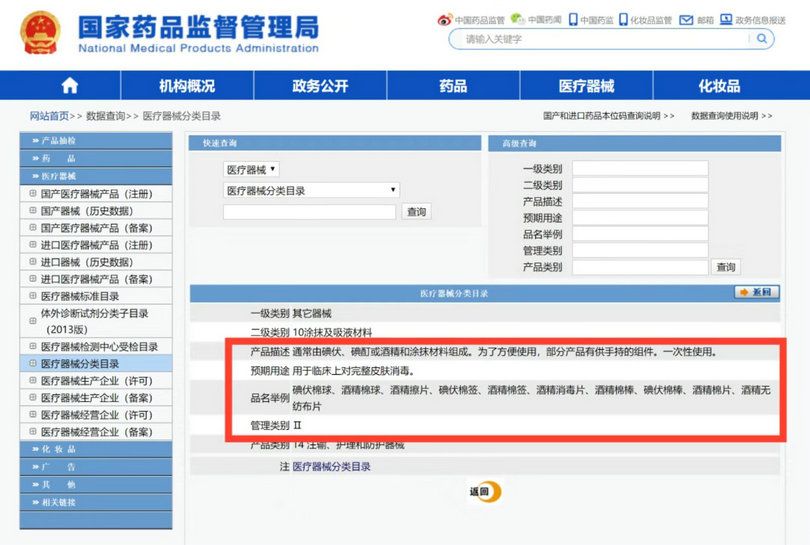810x545 pixels.
Task: Click the 化妆品监管 phone icon
Action: [x=623, y=19]
